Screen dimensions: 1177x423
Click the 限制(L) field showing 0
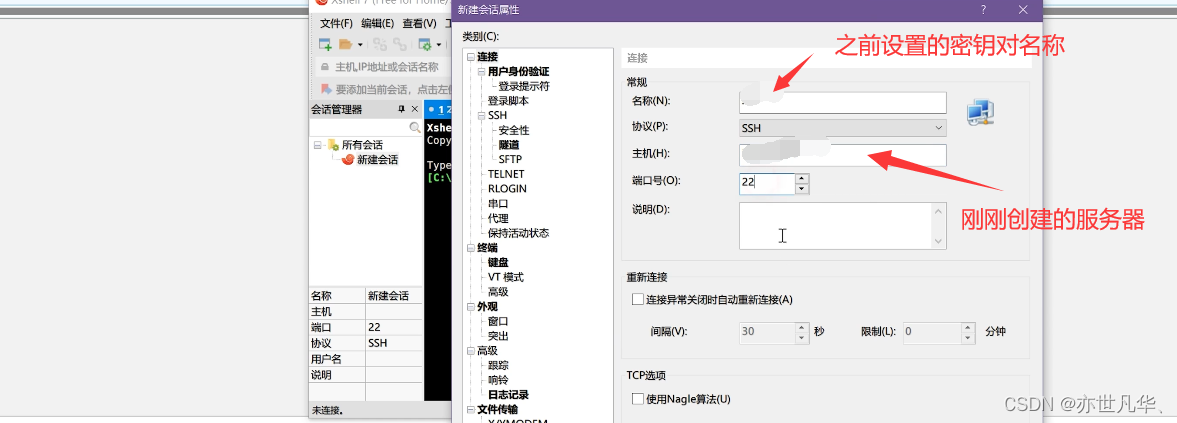[x=932, y=331]
